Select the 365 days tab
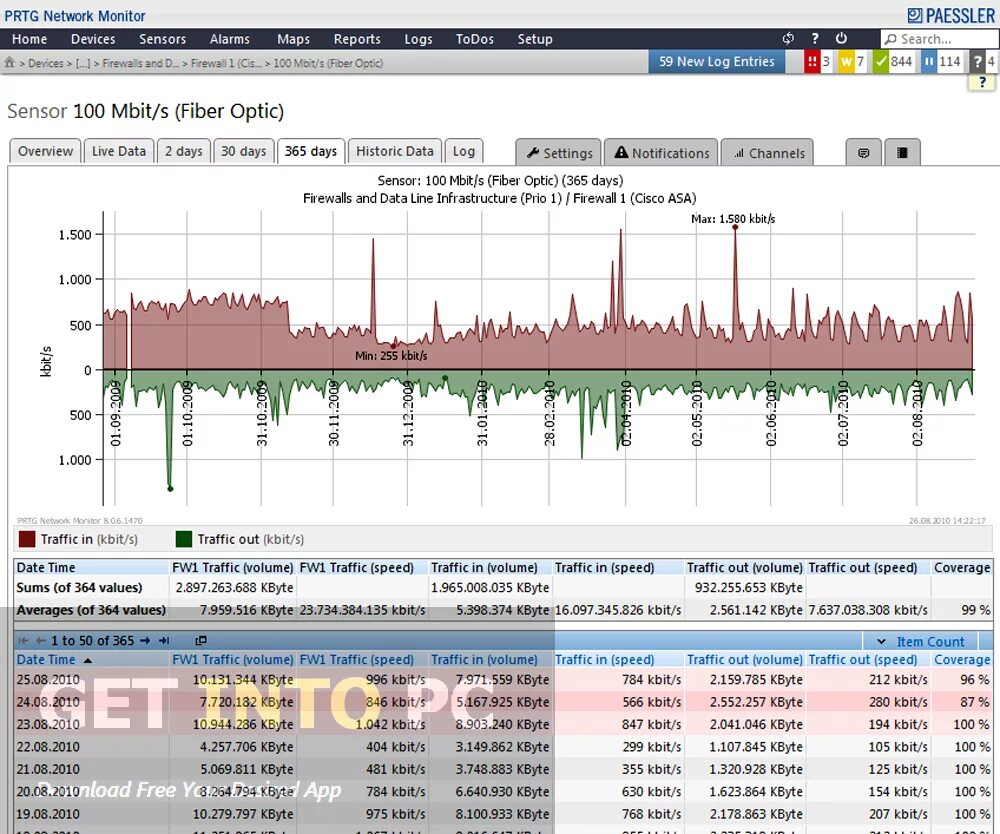The width and height of the screenshot is (1000, 834). [x=311, y=151]
